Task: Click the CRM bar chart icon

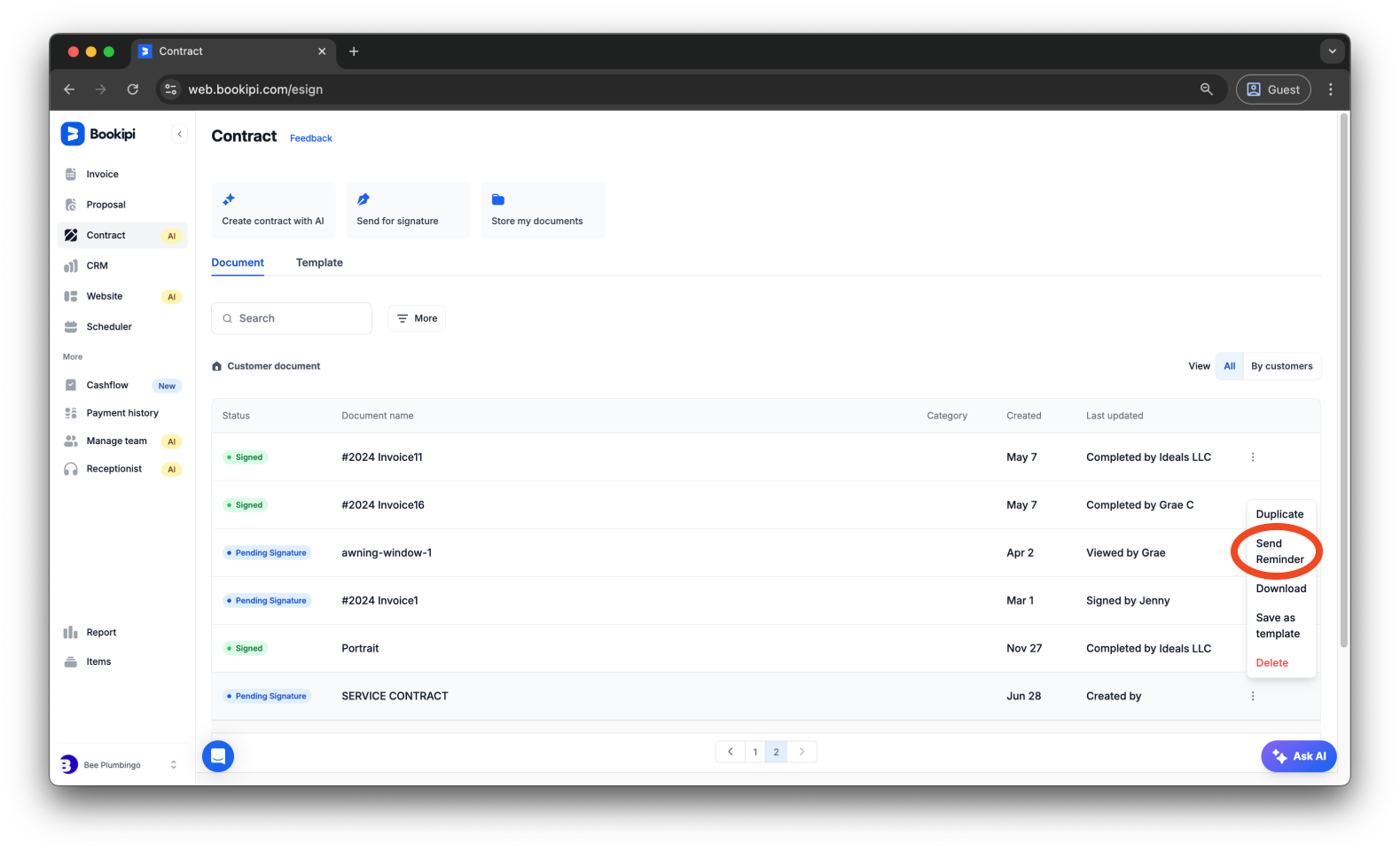Action: pyautogui.click(x=71, y=266)
